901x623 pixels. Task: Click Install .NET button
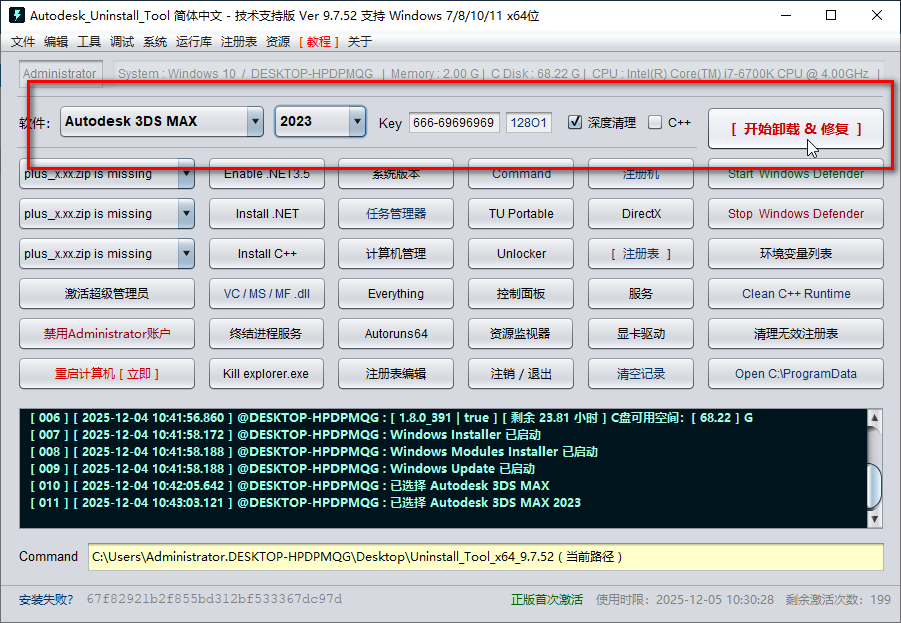point(267,214)
